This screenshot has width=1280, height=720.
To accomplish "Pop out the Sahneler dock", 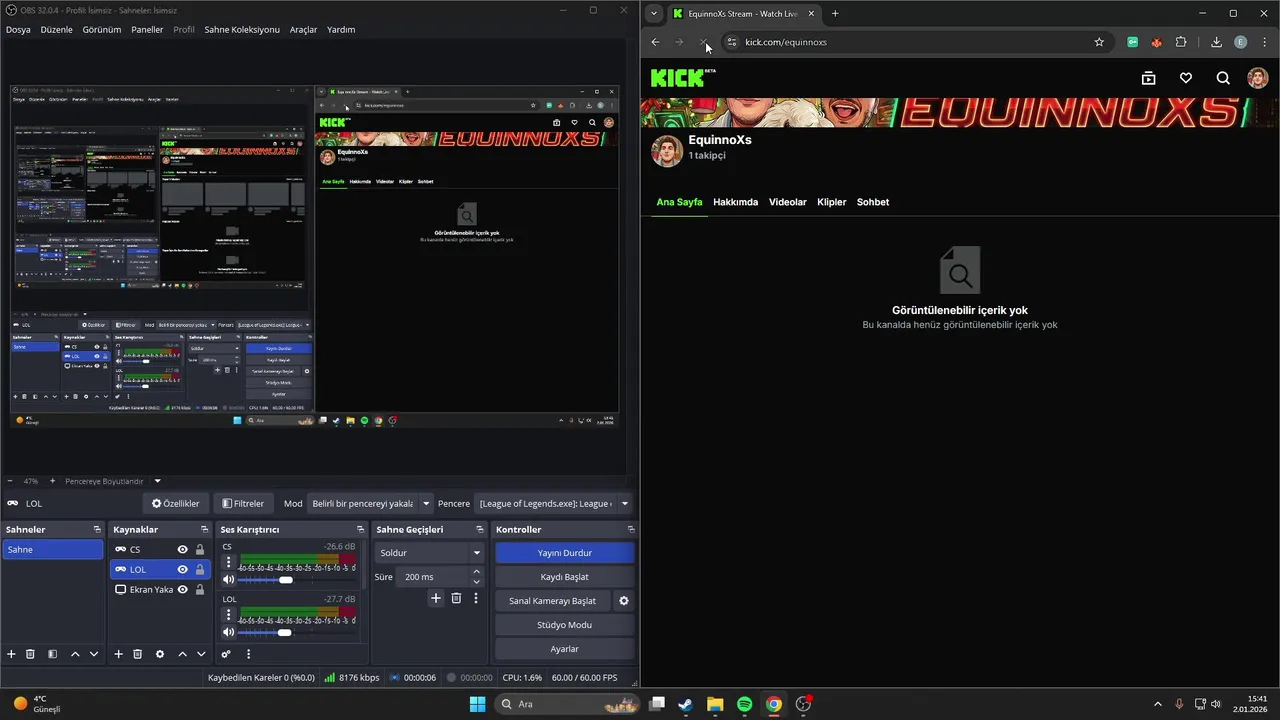I will click(97, 529).
